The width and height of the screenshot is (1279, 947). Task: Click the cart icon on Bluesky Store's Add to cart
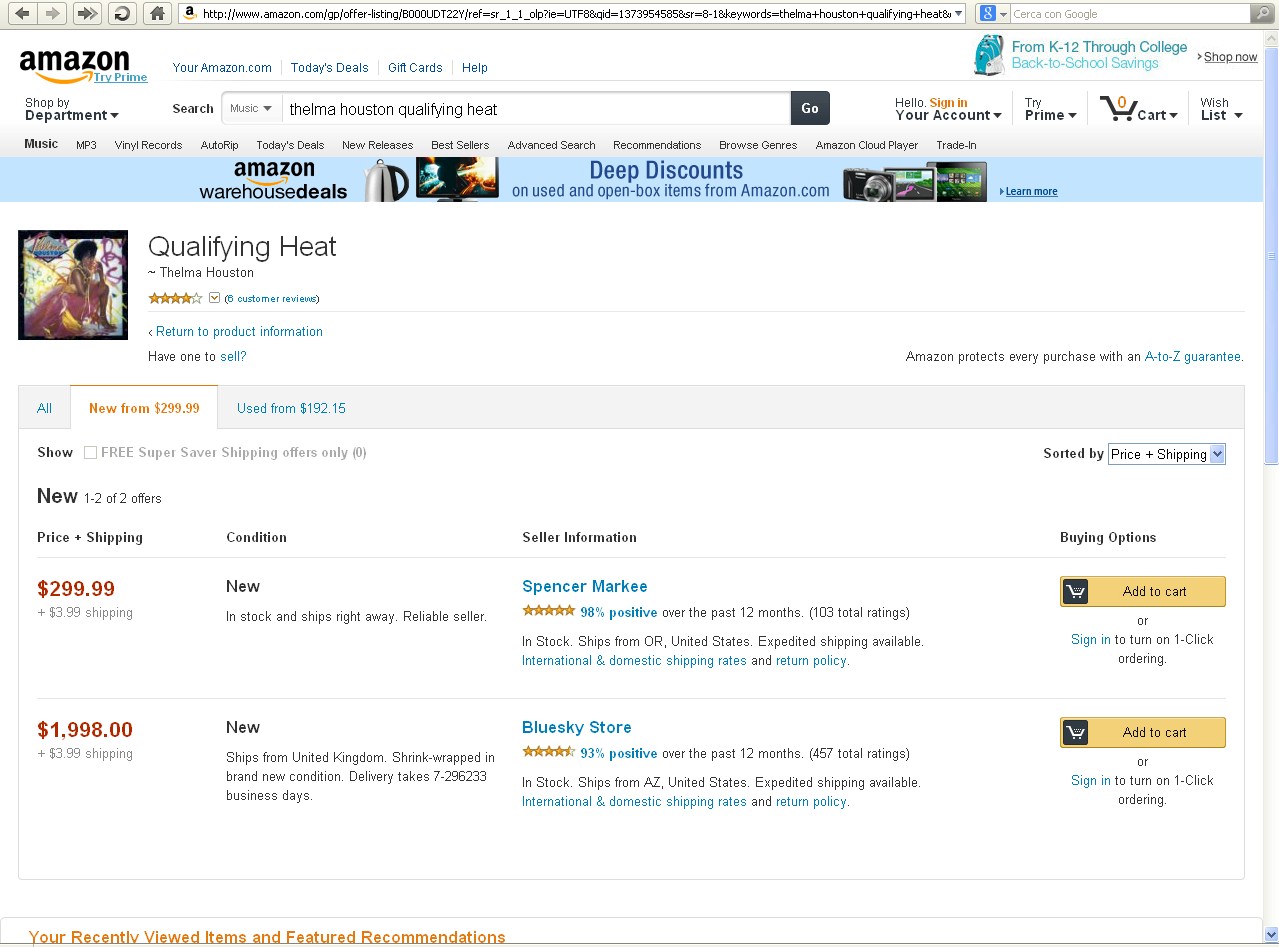pyautogui.click(x=1075, y=732)
